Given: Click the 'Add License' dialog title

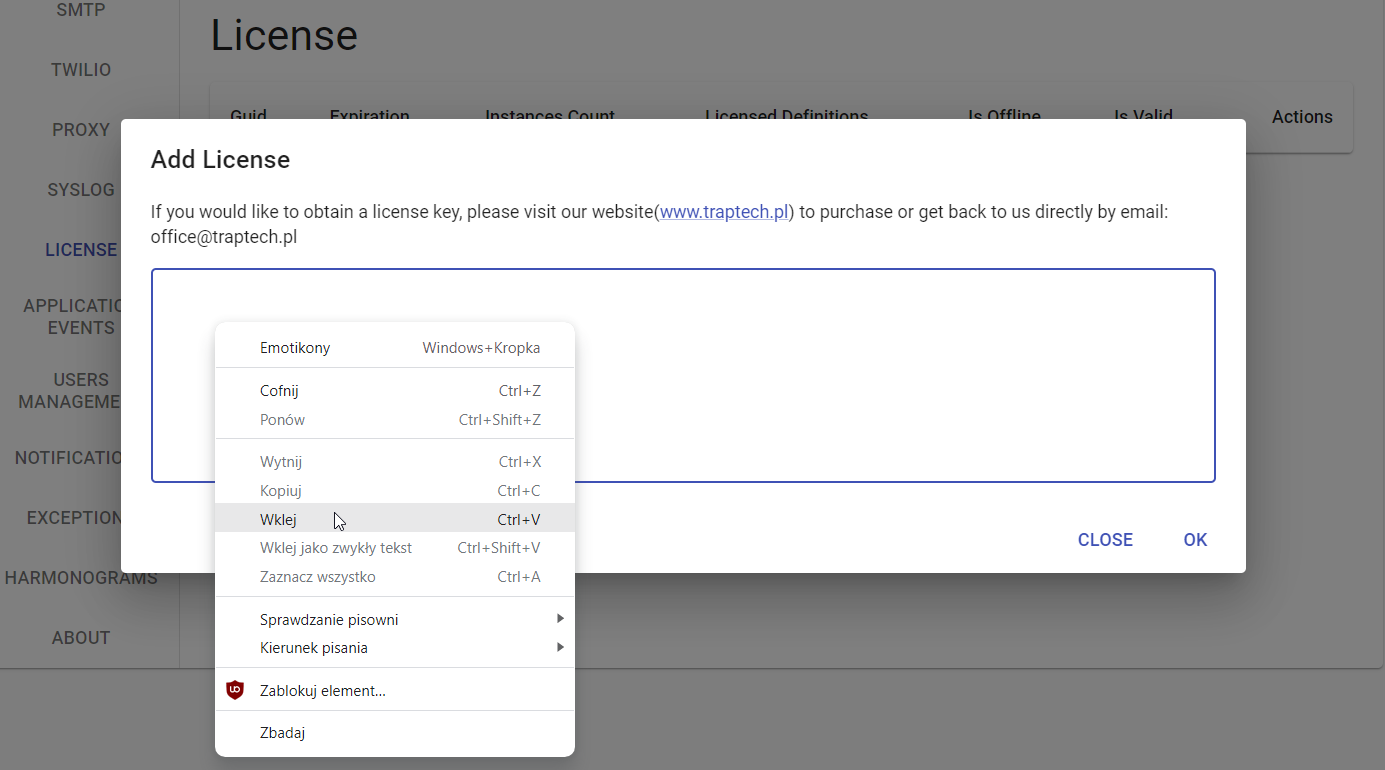Looking at the screenshot, I should click(220, 160).
